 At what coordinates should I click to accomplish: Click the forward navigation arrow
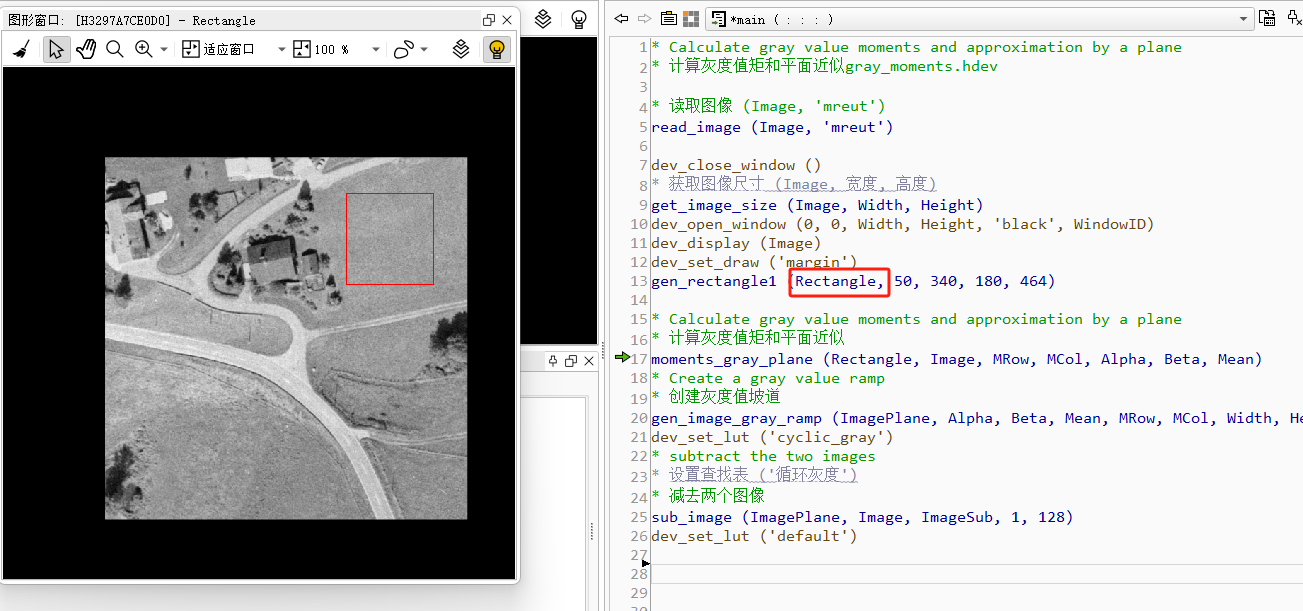(x=643, y=19)
